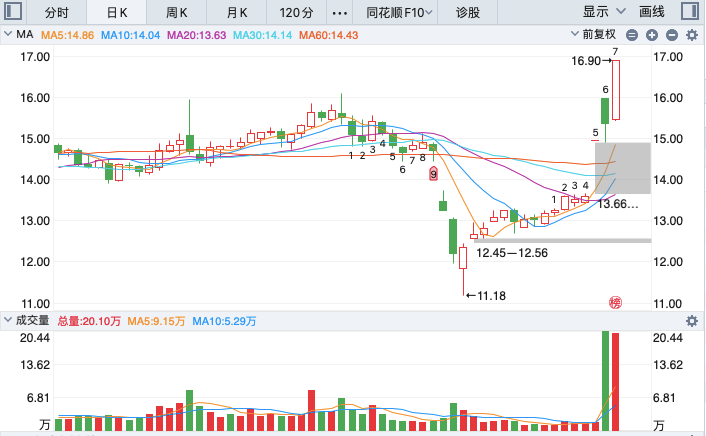Open MA indicator settings gear

point(692,35)
